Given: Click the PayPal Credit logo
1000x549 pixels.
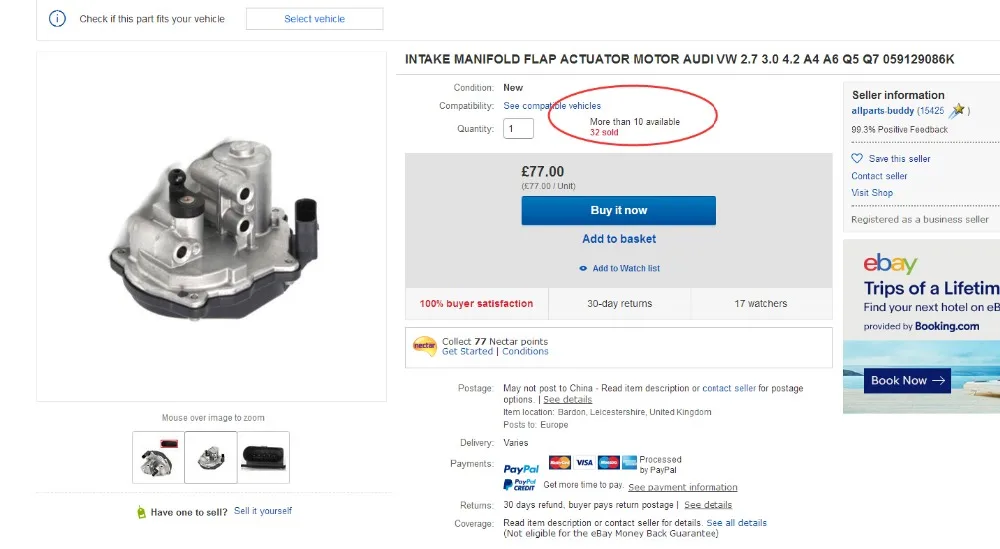Looking at the screenshot, I should point(520,485).
